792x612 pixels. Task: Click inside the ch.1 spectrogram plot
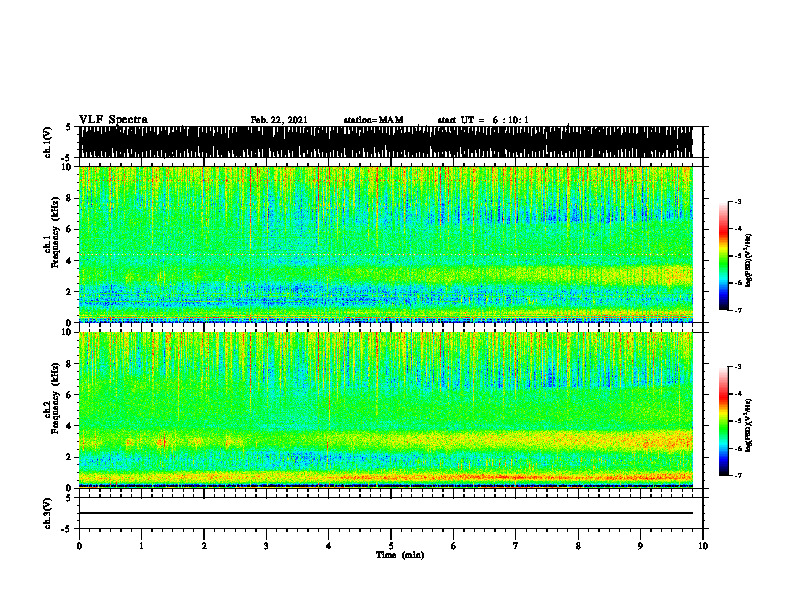[386, 244]
